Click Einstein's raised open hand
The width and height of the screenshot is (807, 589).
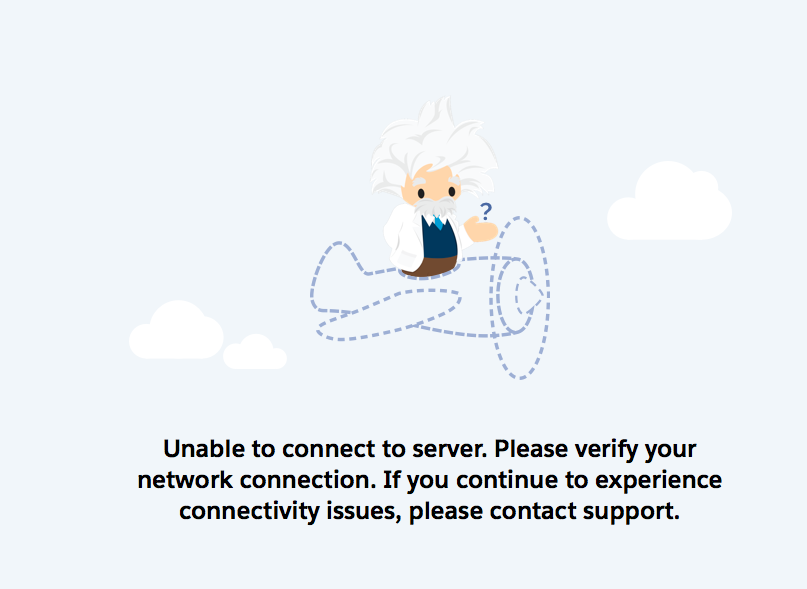tap(481, 230)
